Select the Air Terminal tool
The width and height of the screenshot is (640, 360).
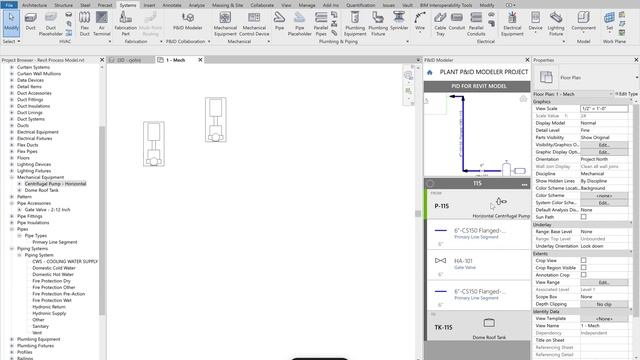click(102, 24)
